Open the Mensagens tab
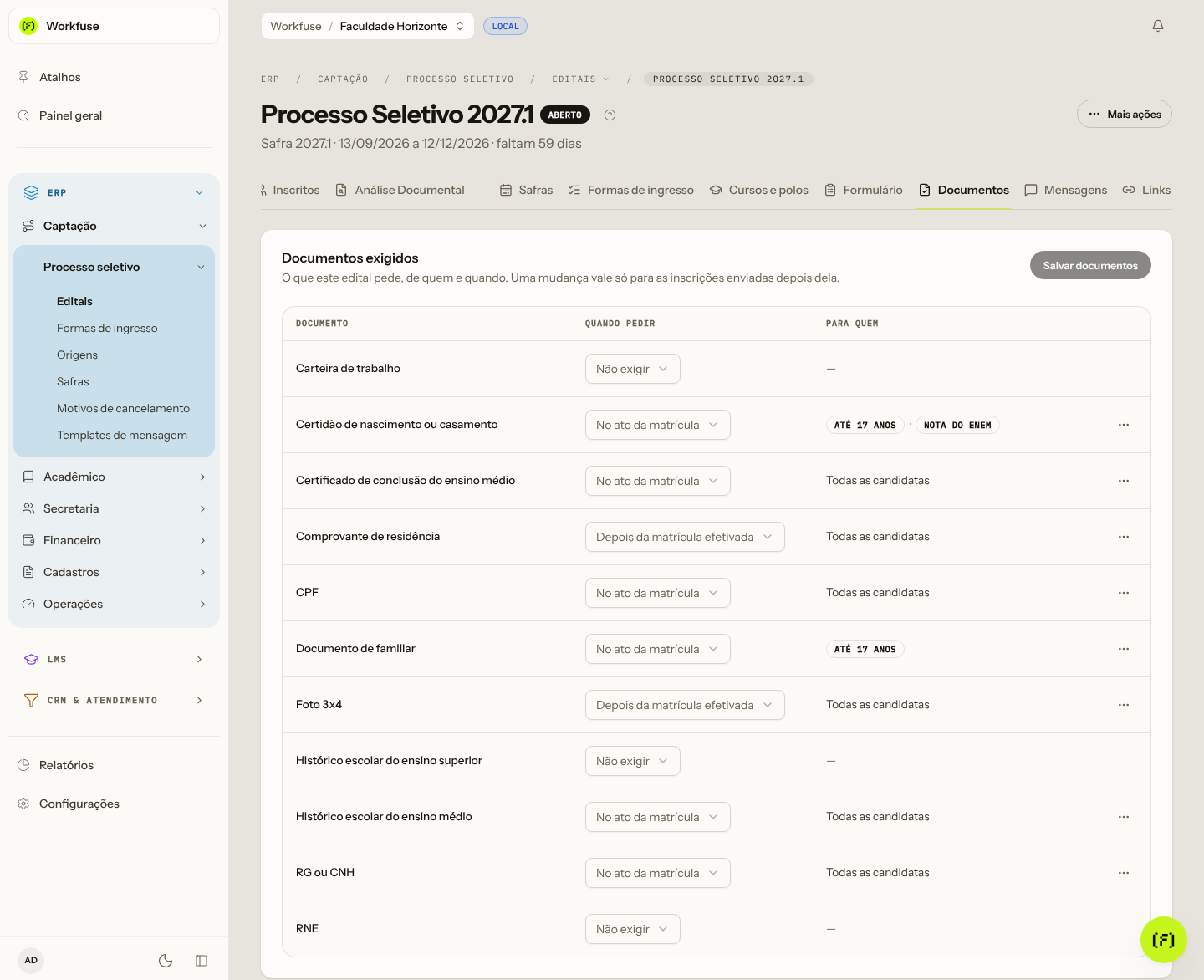This screenshot has width=1204, height=980. point(1066,190)
